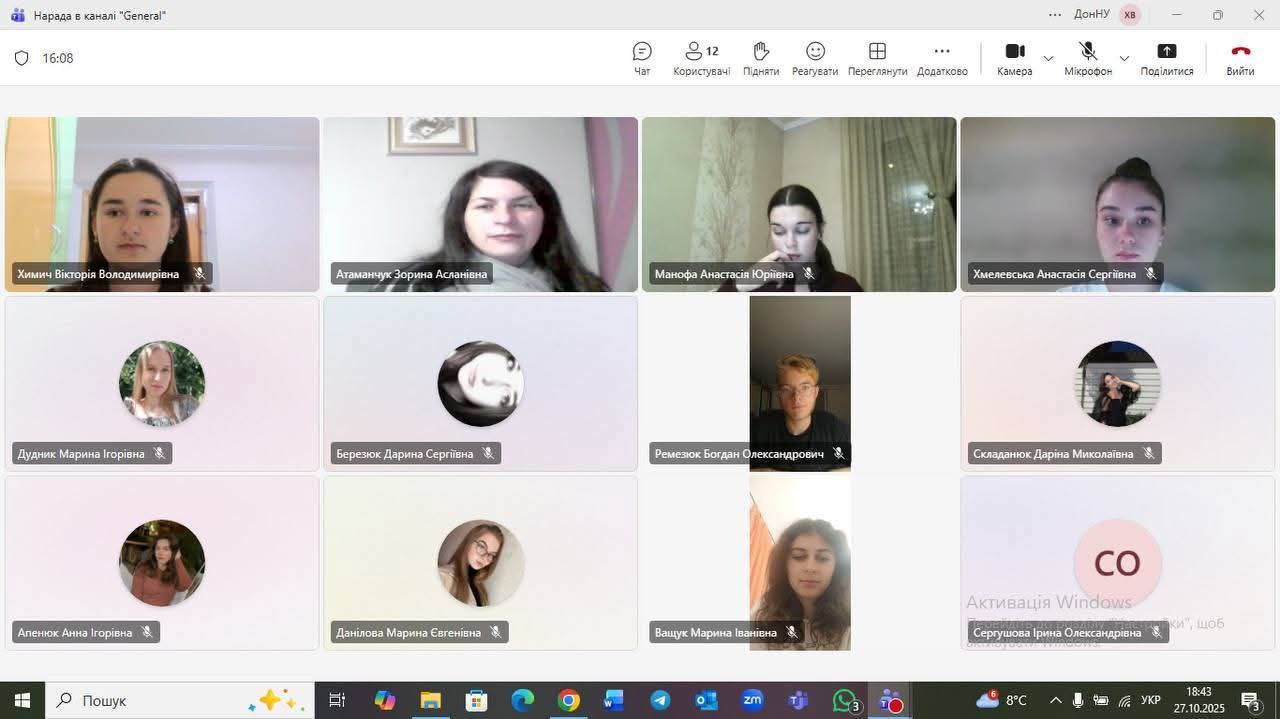Unmute using the Мікрофон button

pos(1088,58)
